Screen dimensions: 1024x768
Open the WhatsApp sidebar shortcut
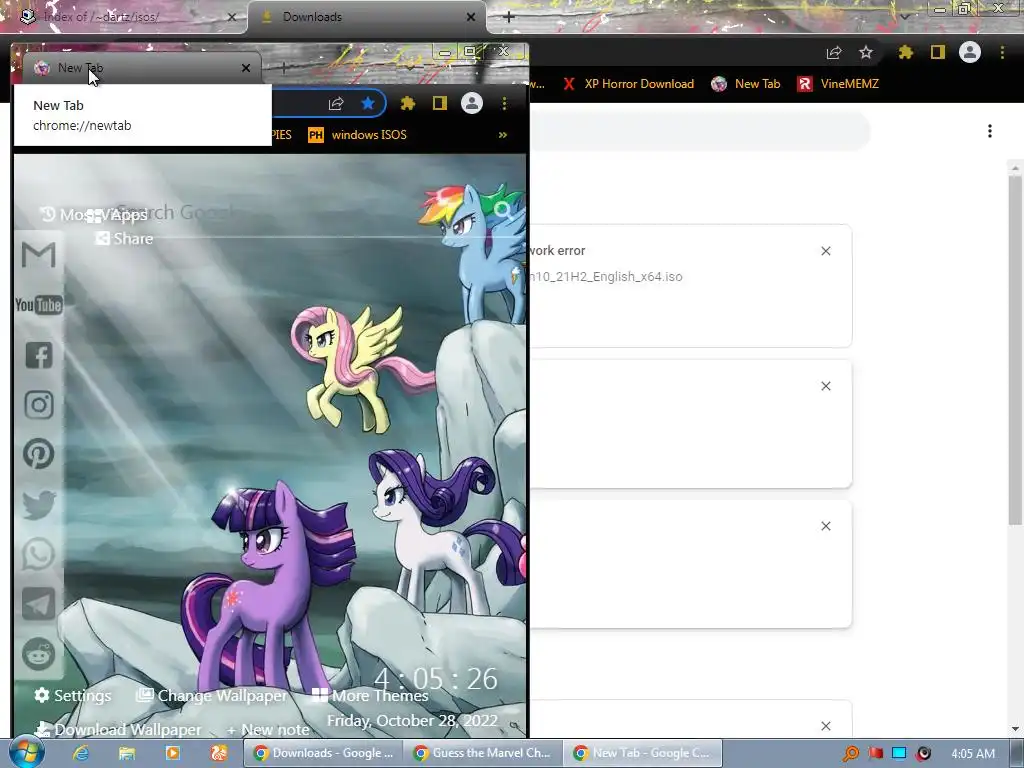point(39,554)
